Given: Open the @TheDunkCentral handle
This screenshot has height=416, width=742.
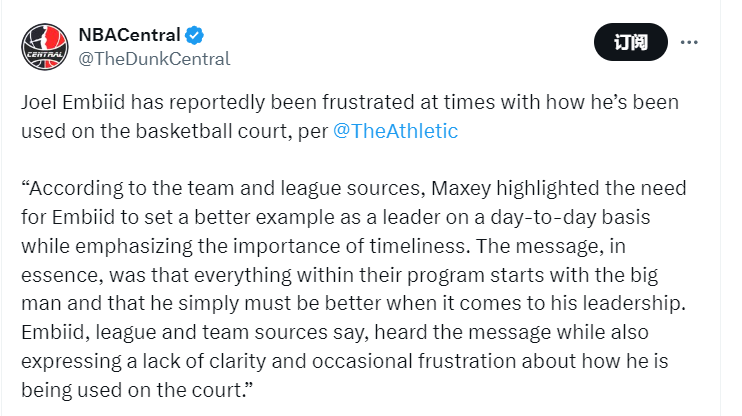Looking at the screenshot, I should [154, 59].
